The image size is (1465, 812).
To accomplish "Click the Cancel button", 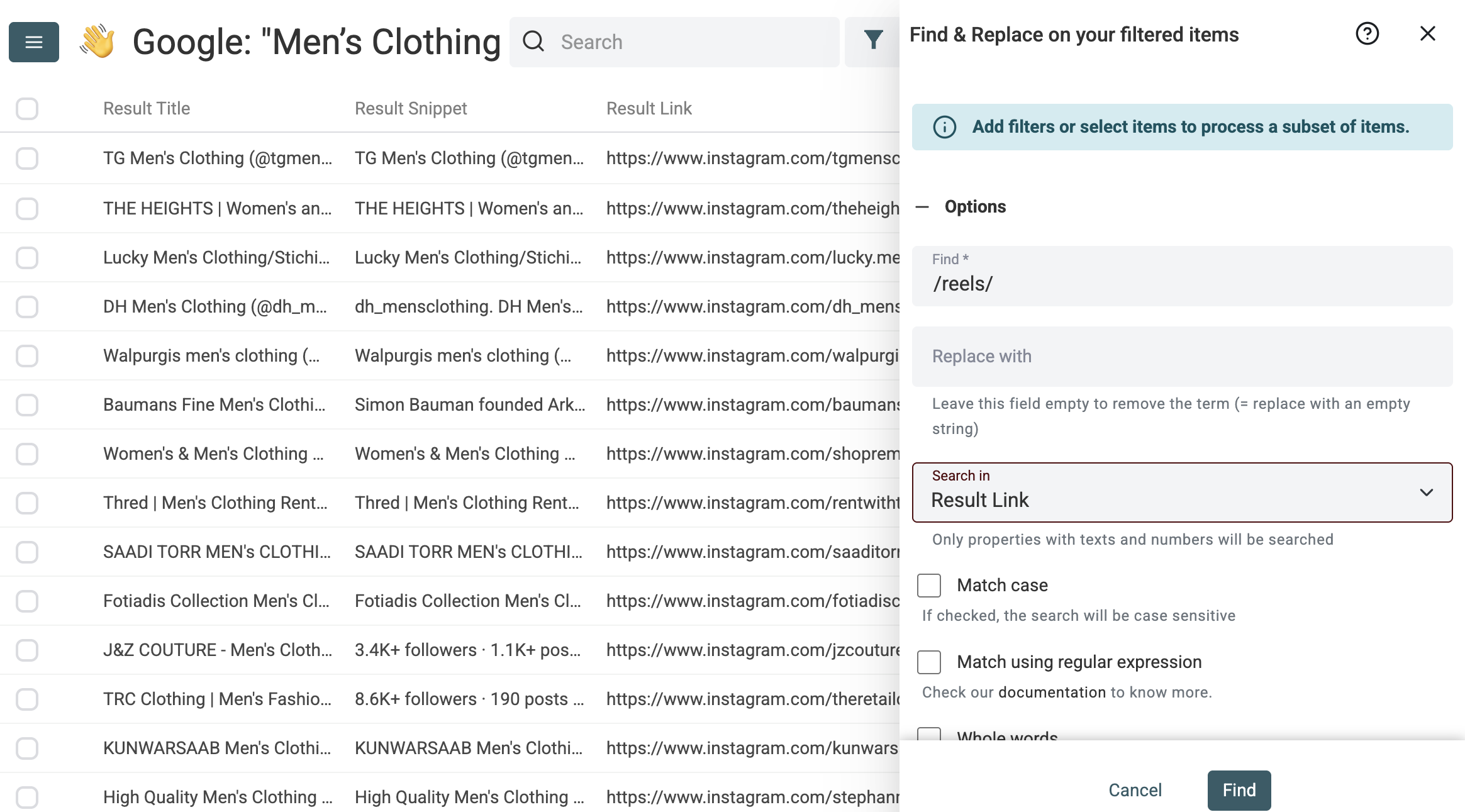I will tap(1135, 790).
